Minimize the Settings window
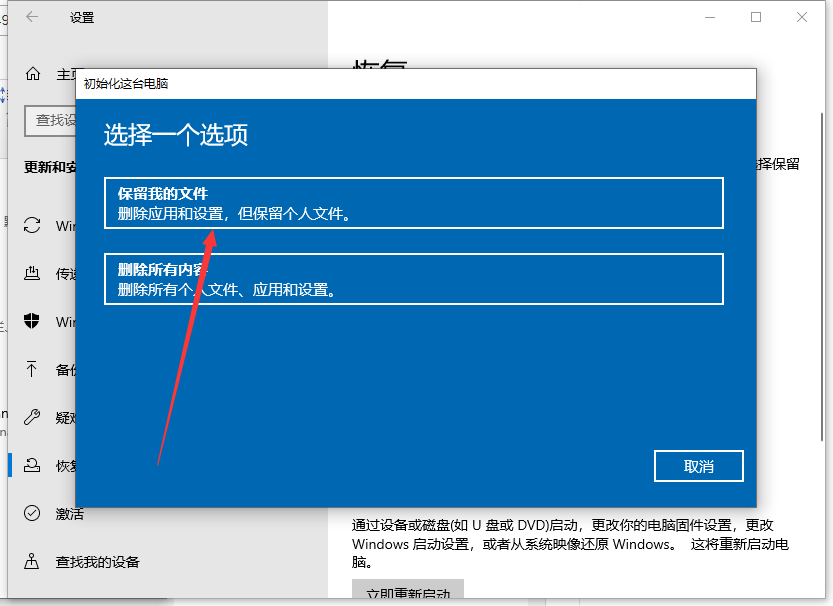The width and height of the screenshot is (833, 606). tap(709, 17)
